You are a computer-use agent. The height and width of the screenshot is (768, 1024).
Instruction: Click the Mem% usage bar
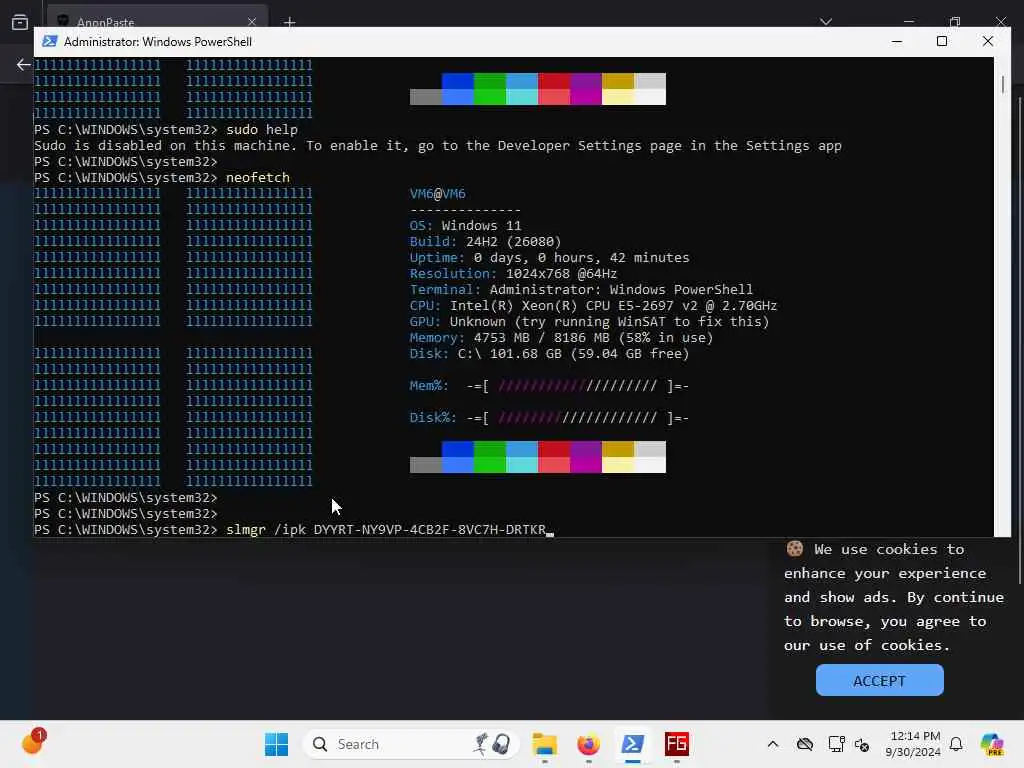[578, 386]
